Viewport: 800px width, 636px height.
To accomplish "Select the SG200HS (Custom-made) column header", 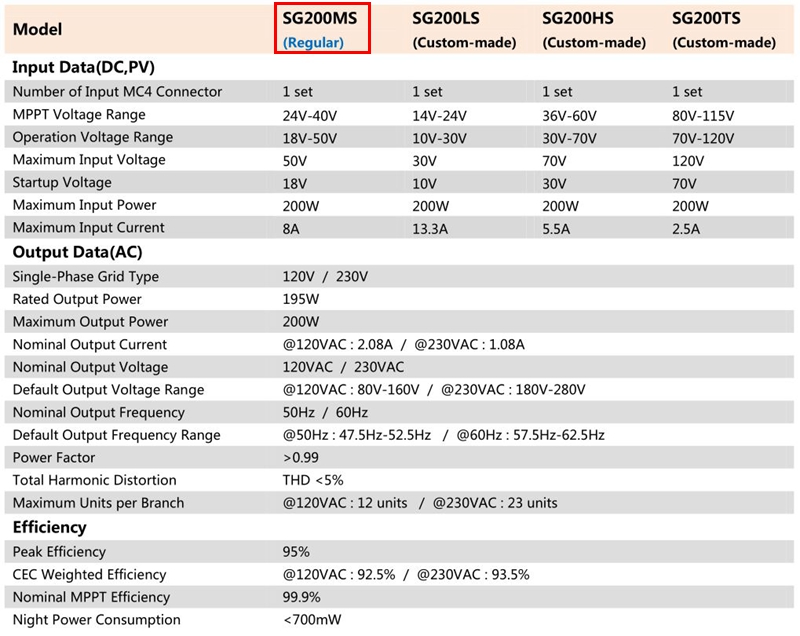I will point(593,30).
